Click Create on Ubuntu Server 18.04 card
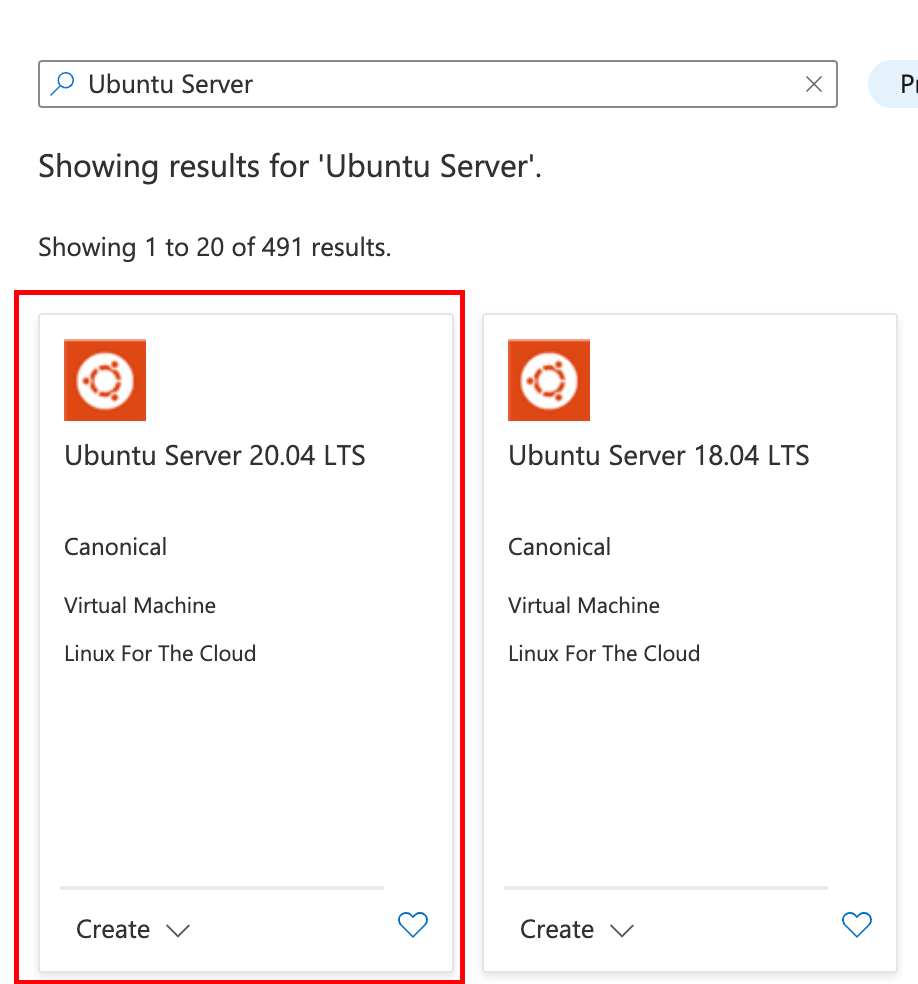The width and height of the screenshot is (918, 984). click(x=557, y=929)
